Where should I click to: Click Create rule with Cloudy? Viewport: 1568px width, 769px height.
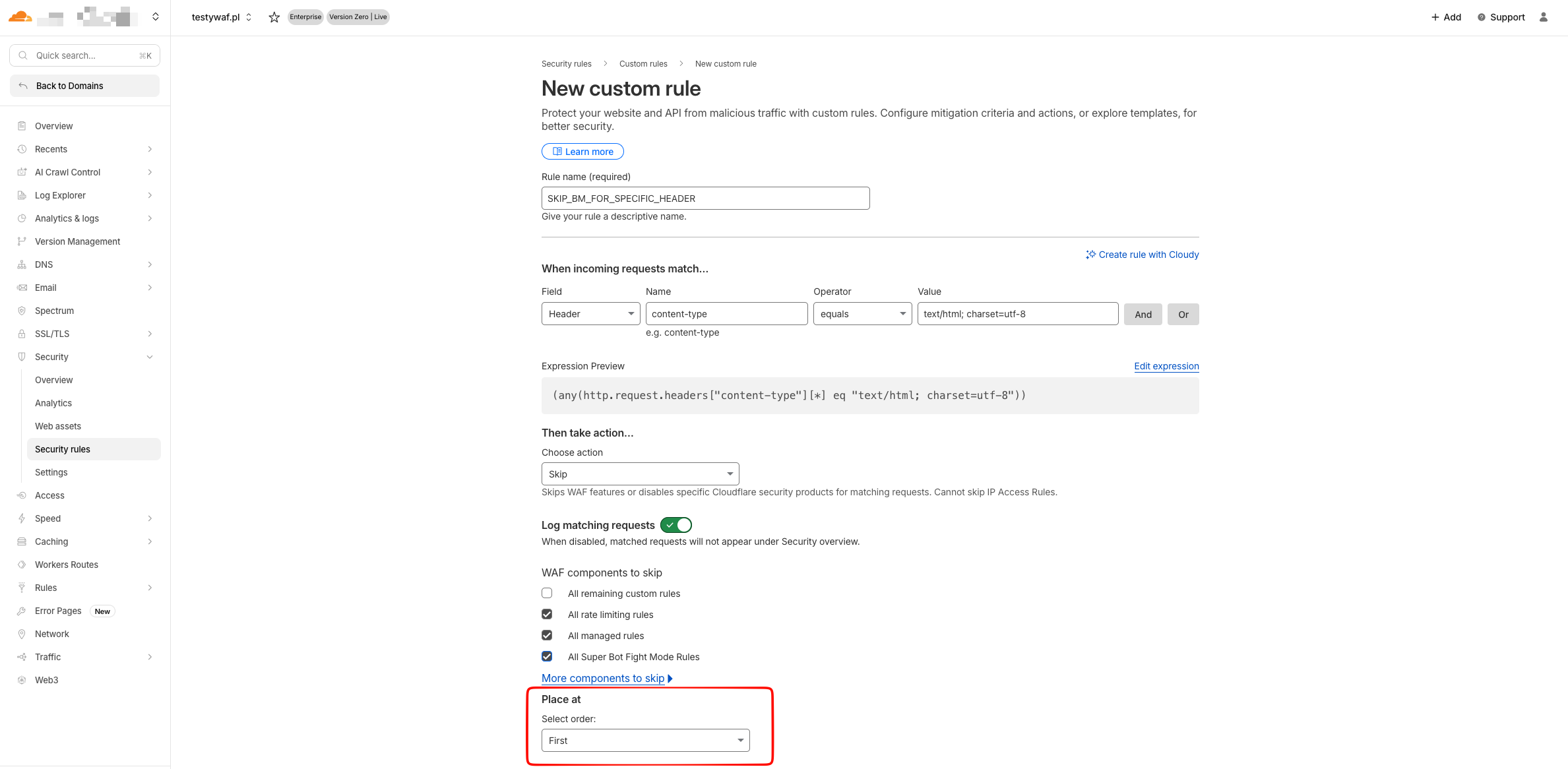tap(1143, 255)
